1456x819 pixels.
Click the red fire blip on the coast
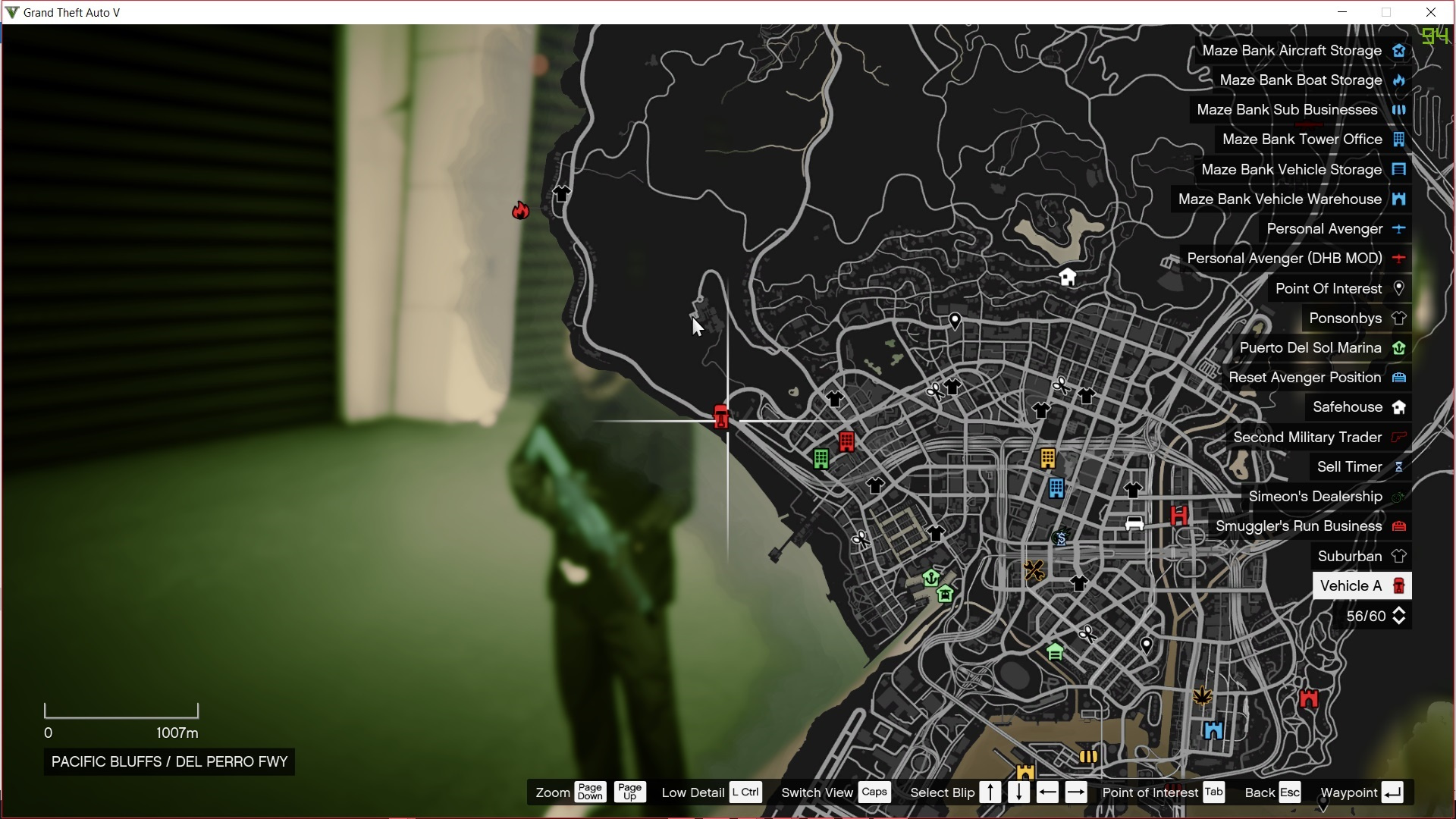click(x=520, y=210)
